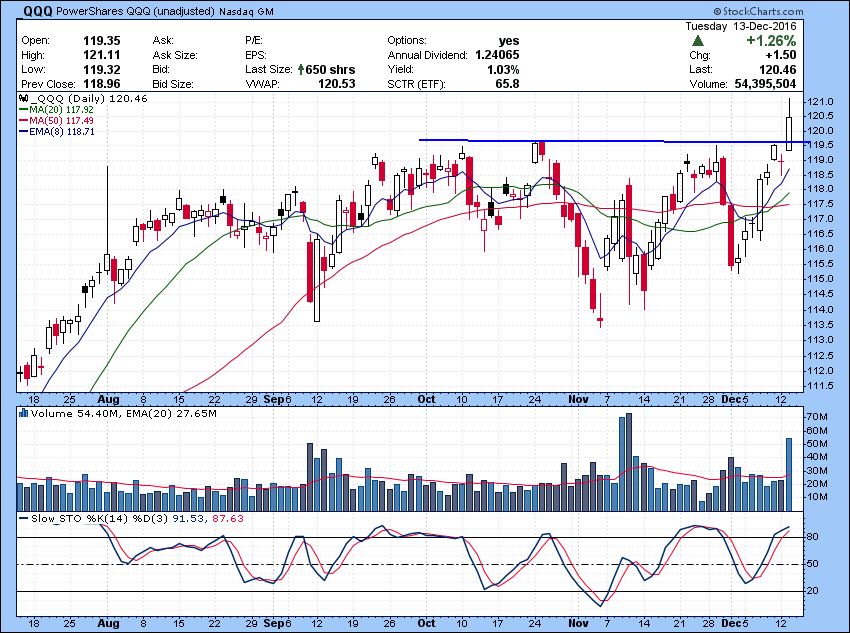This screenshot has width=850, height=633.
Task: Click the 'Oct' label under the stochastic panel
Action: coord(427,623)
